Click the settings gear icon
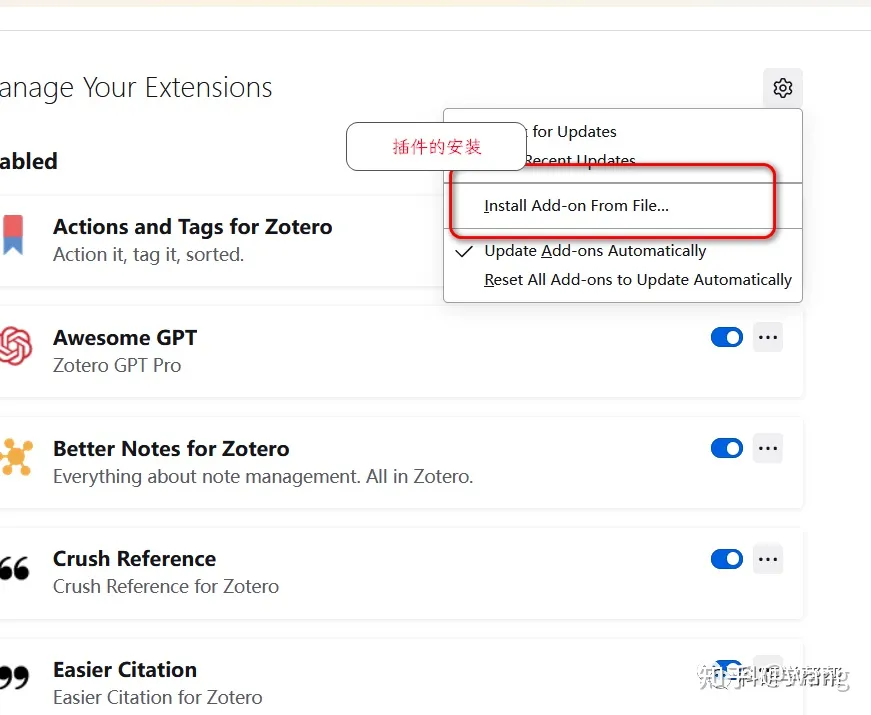 coord(783,87)
